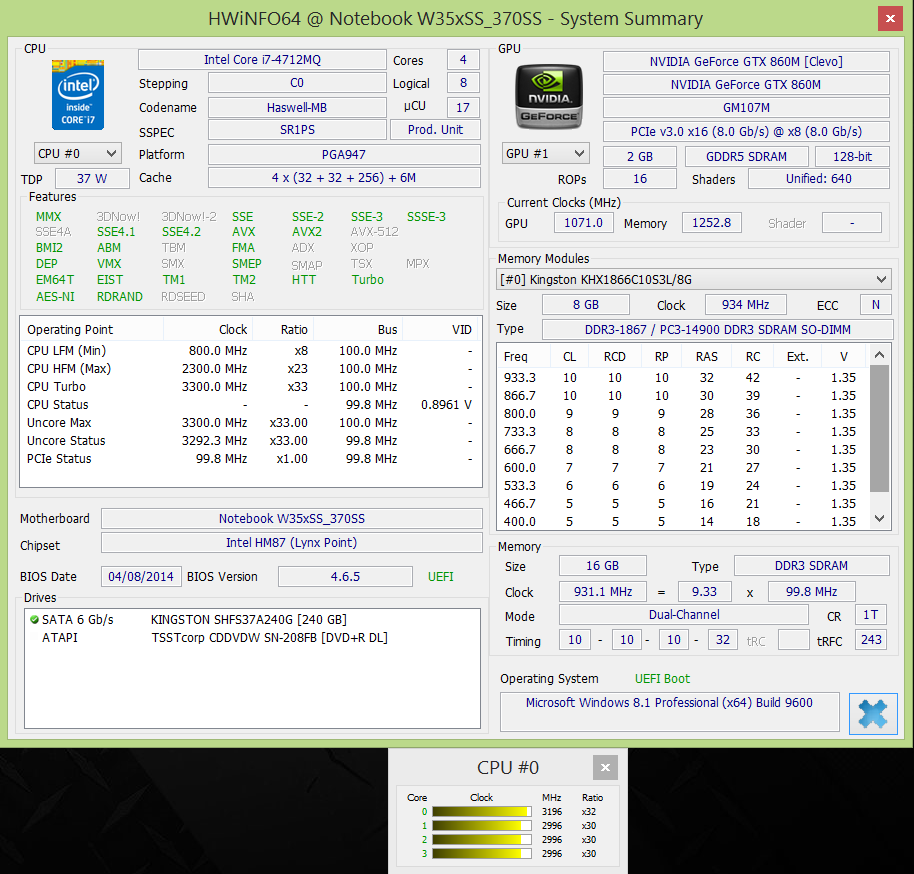Click the GM107M GPU codename field
The width and height of the screenshot is (914, 874).
[746, 108]
